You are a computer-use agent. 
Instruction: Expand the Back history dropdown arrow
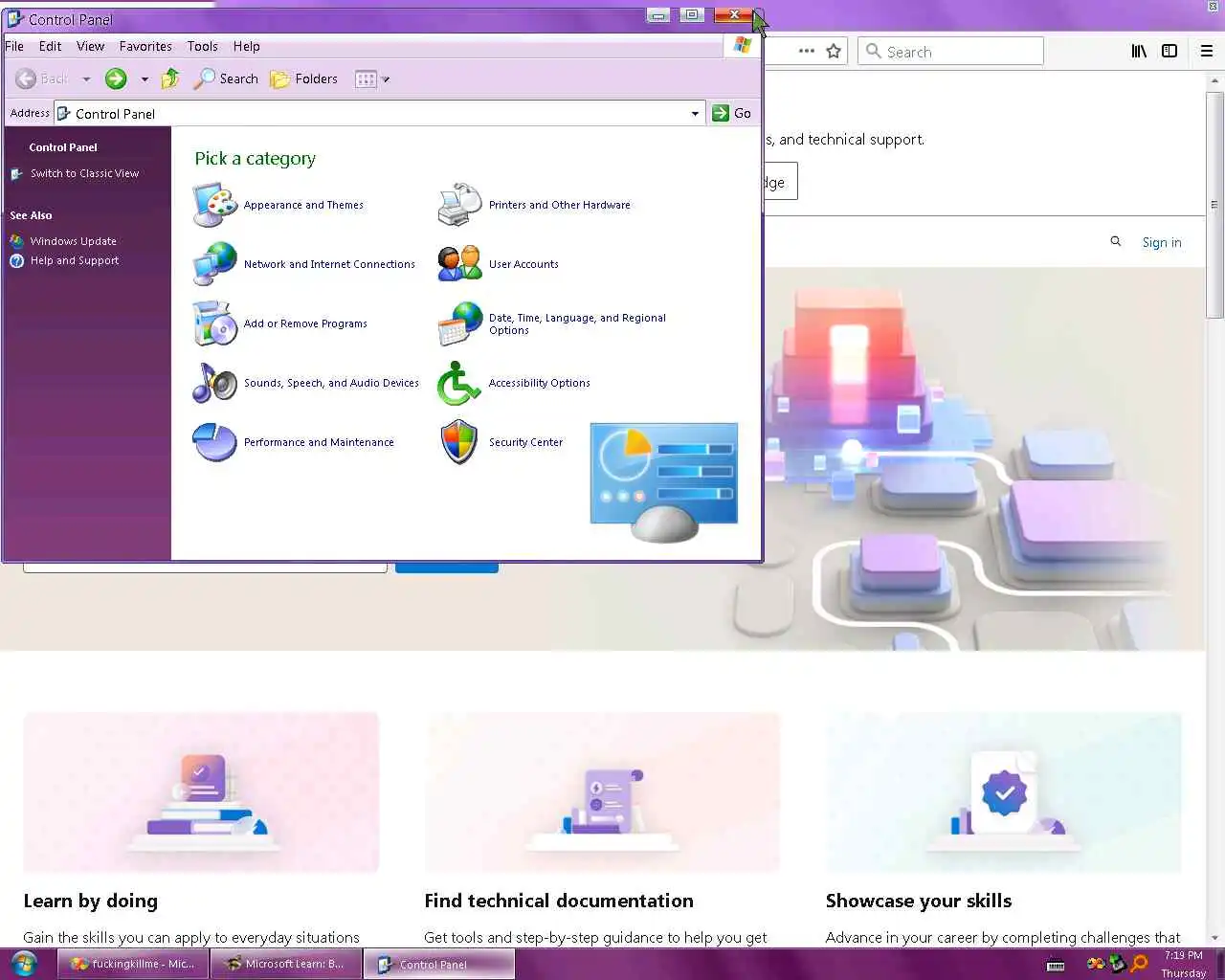[x=86, y=79]
